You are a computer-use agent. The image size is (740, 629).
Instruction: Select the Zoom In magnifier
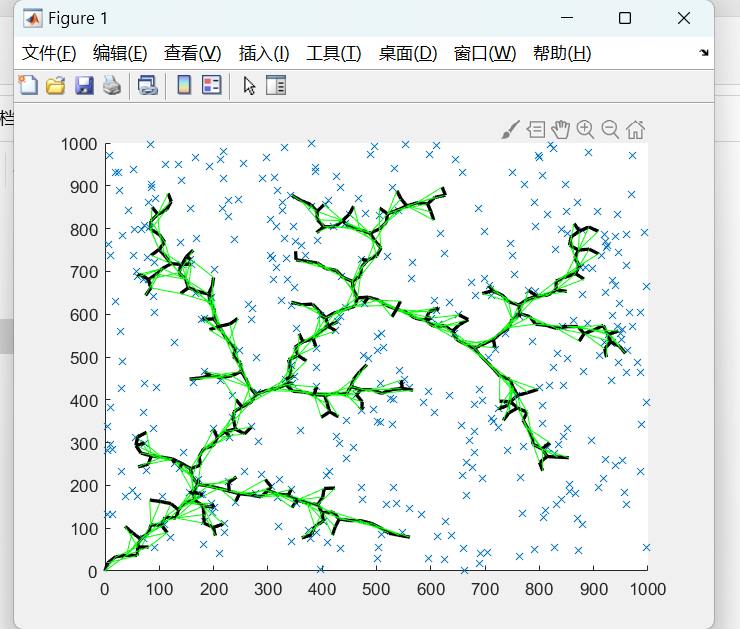click(586, 129)
